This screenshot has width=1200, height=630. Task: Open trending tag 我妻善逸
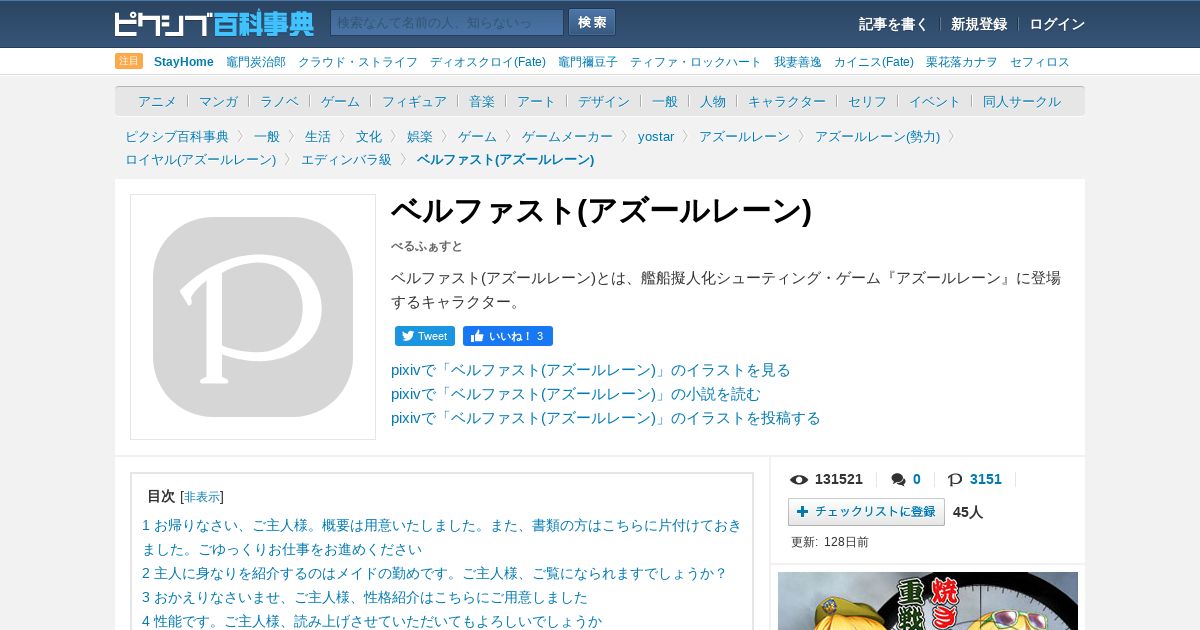coord(798,62)
